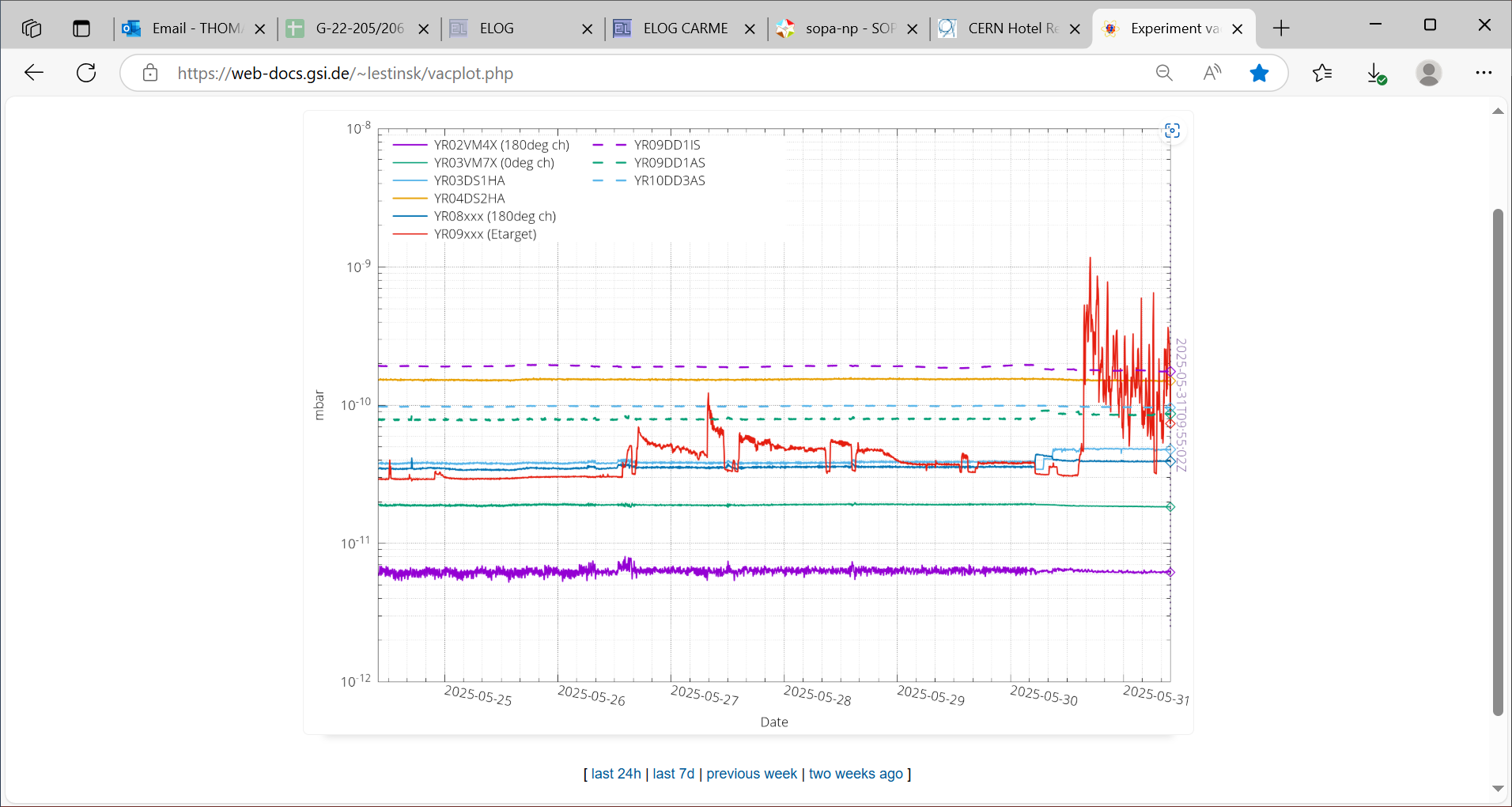Click the Read aloud icon
Viewport: 1512px width, 807px height.
tap(1211, 74)
